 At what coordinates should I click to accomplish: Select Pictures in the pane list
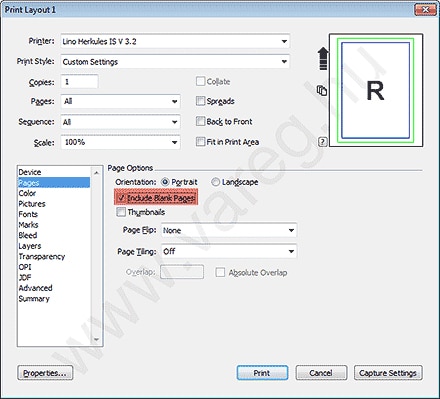click(x=54, y=204)
